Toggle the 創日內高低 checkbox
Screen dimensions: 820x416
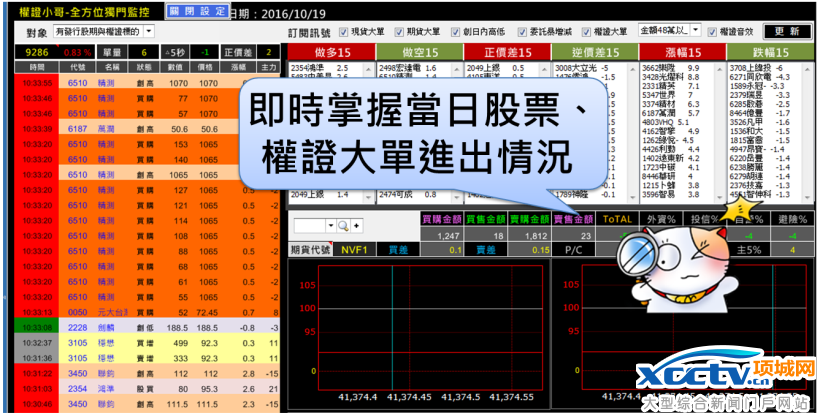(456, 32)
